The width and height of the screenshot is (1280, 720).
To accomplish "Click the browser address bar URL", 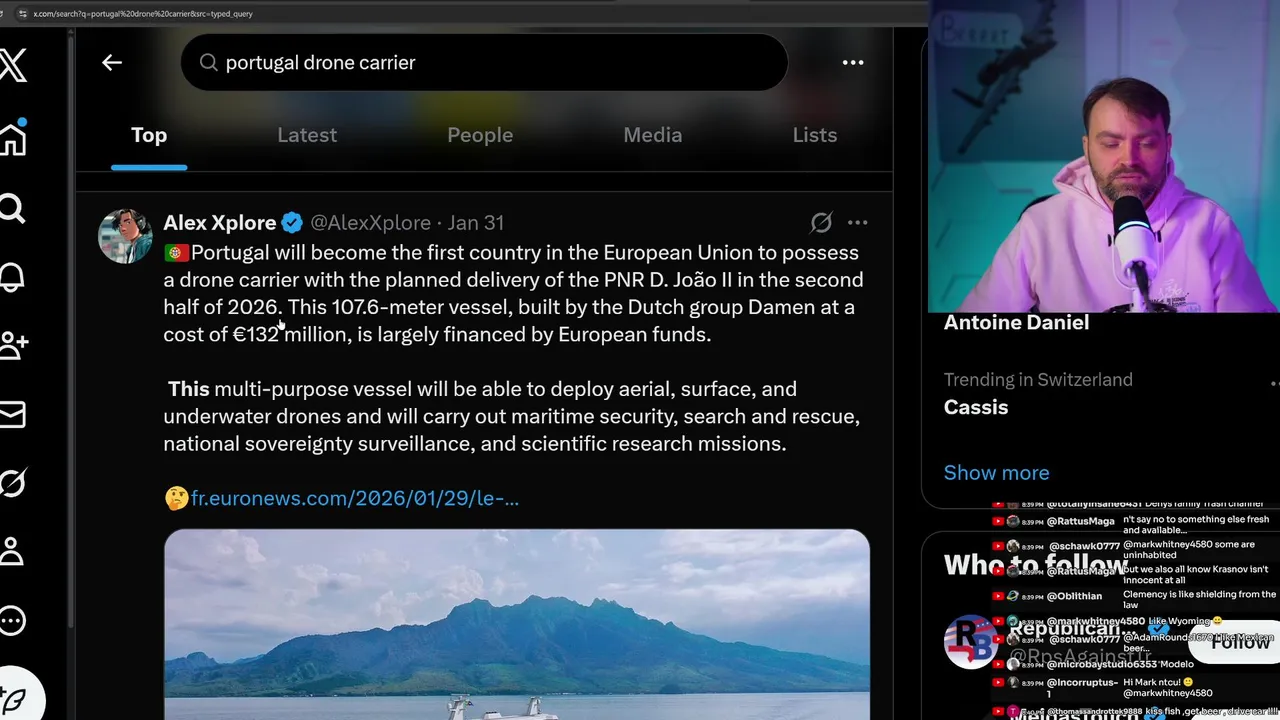I will (143, 14).
